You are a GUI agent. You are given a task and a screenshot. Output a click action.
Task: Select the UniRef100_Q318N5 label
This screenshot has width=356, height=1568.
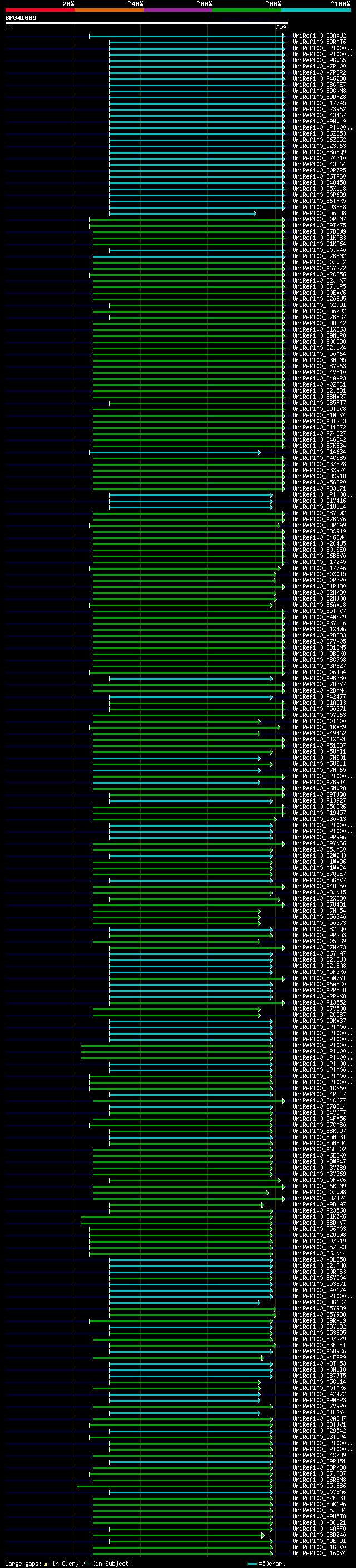(x=319, y=647)
